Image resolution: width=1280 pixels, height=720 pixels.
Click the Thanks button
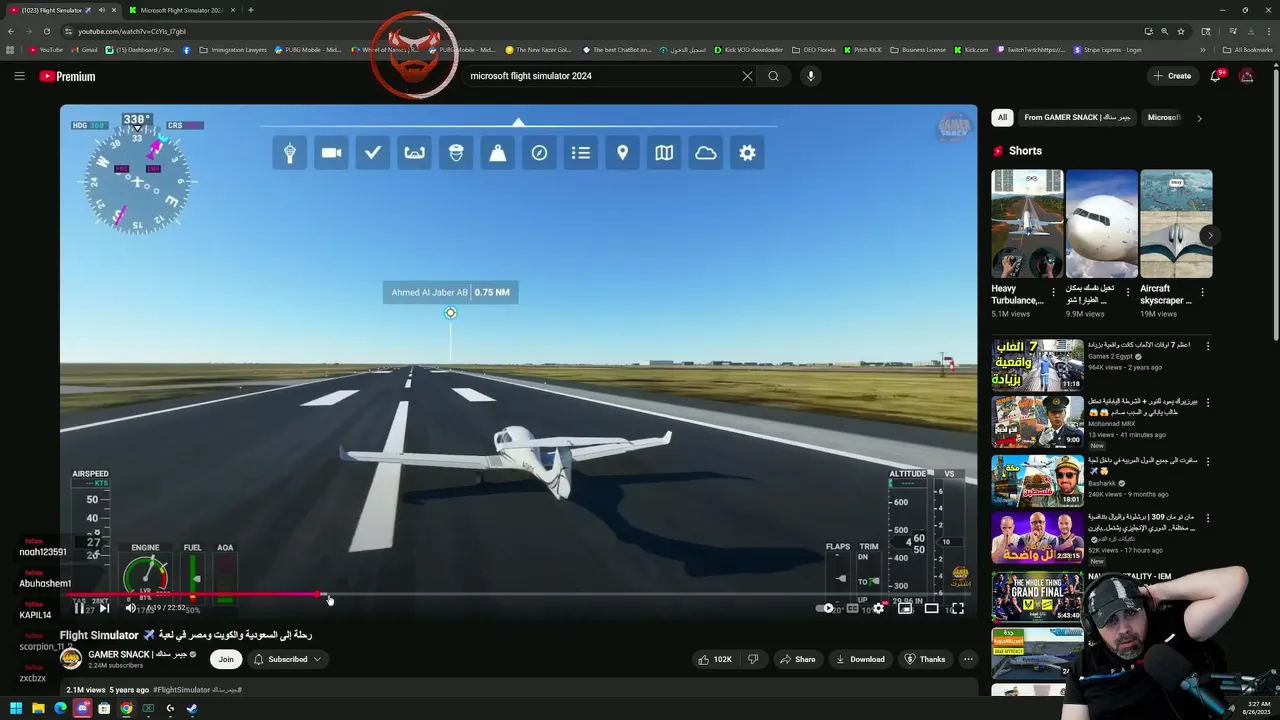click(925, 659)
